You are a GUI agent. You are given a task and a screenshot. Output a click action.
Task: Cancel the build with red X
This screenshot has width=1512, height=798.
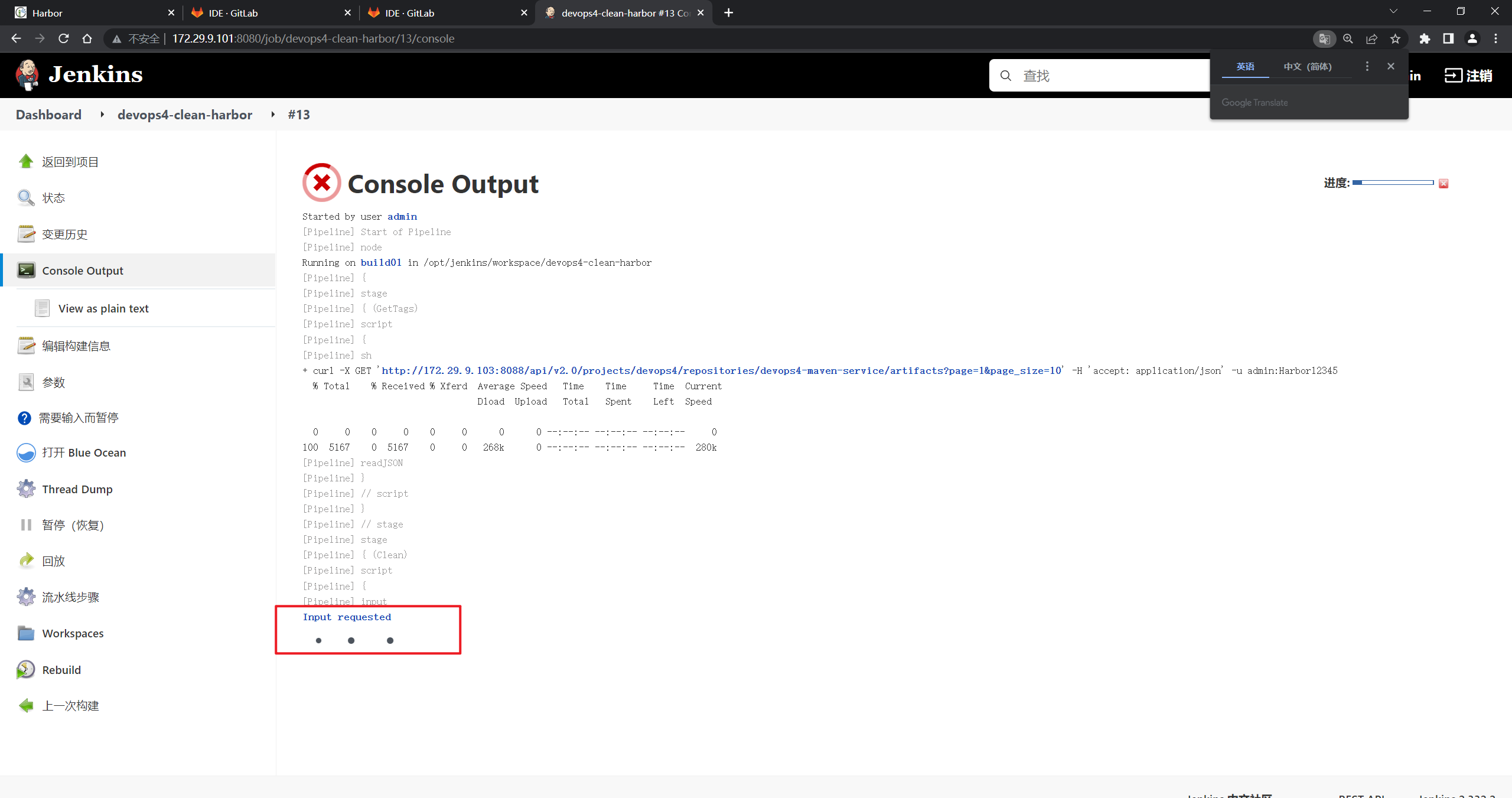[1443, 184]
